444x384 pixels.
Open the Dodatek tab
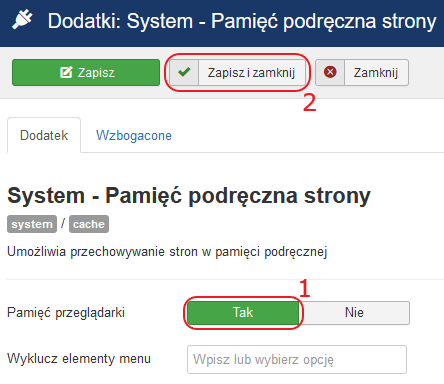click(44, 135)
